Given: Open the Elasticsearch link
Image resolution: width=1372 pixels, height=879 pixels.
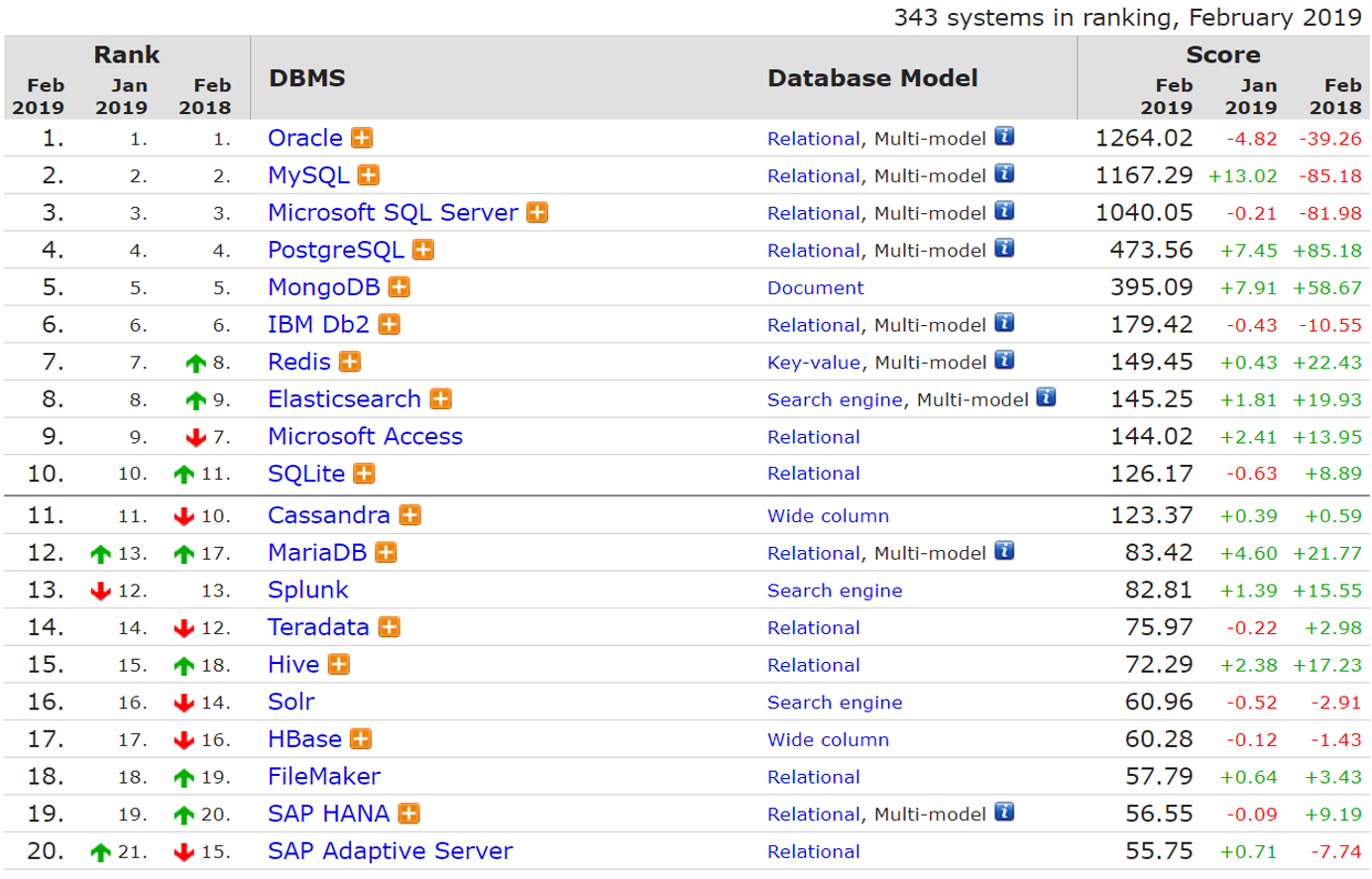Looking at the screenshot, I should pos(345,399).
